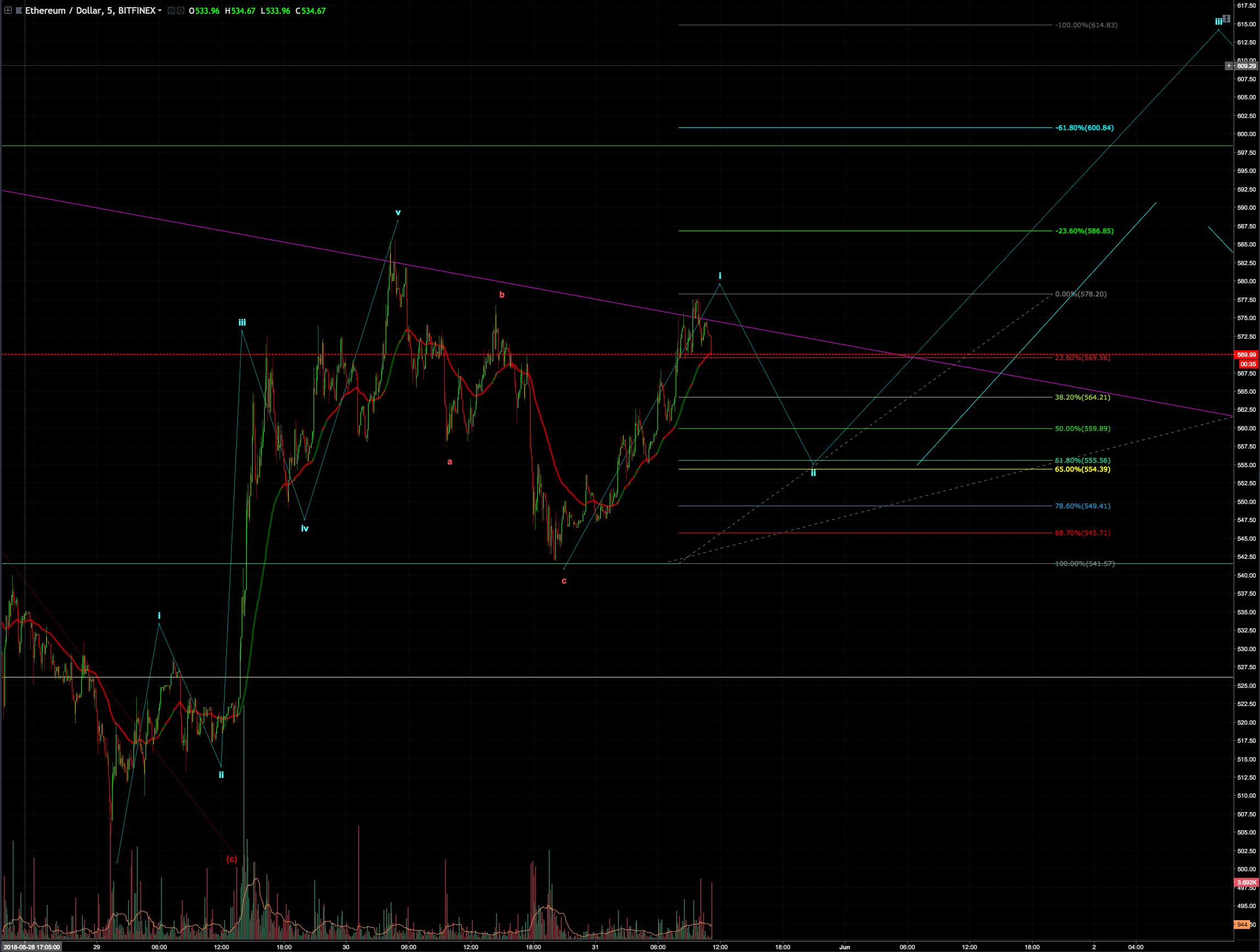The width and height of the screenshot is (1260, 952).
Task: Click the collapse pane arrows icon top-right
Action: click(1226, 18)
